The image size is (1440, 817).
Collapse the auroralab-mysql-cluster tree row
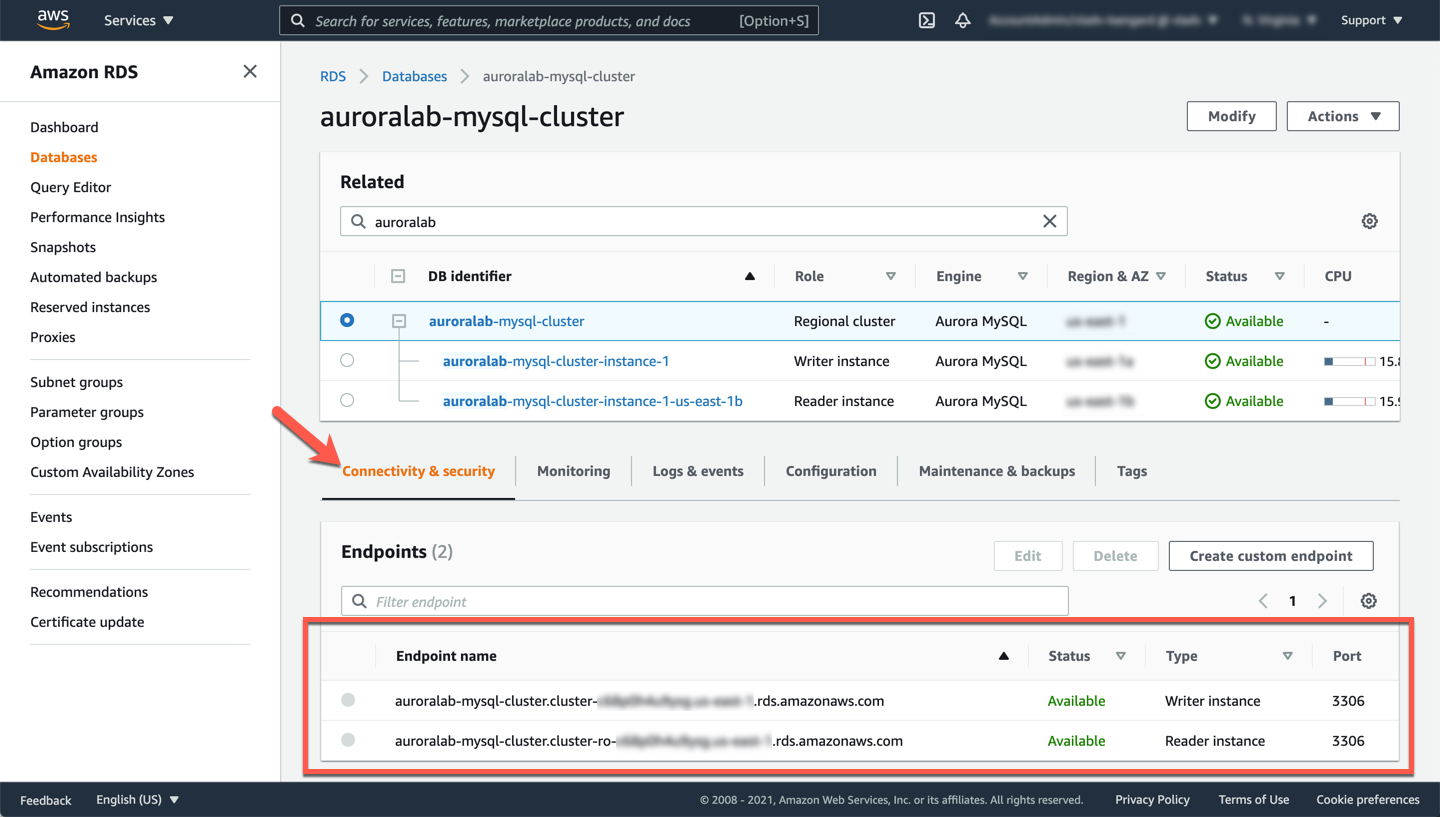click(399, 321)
